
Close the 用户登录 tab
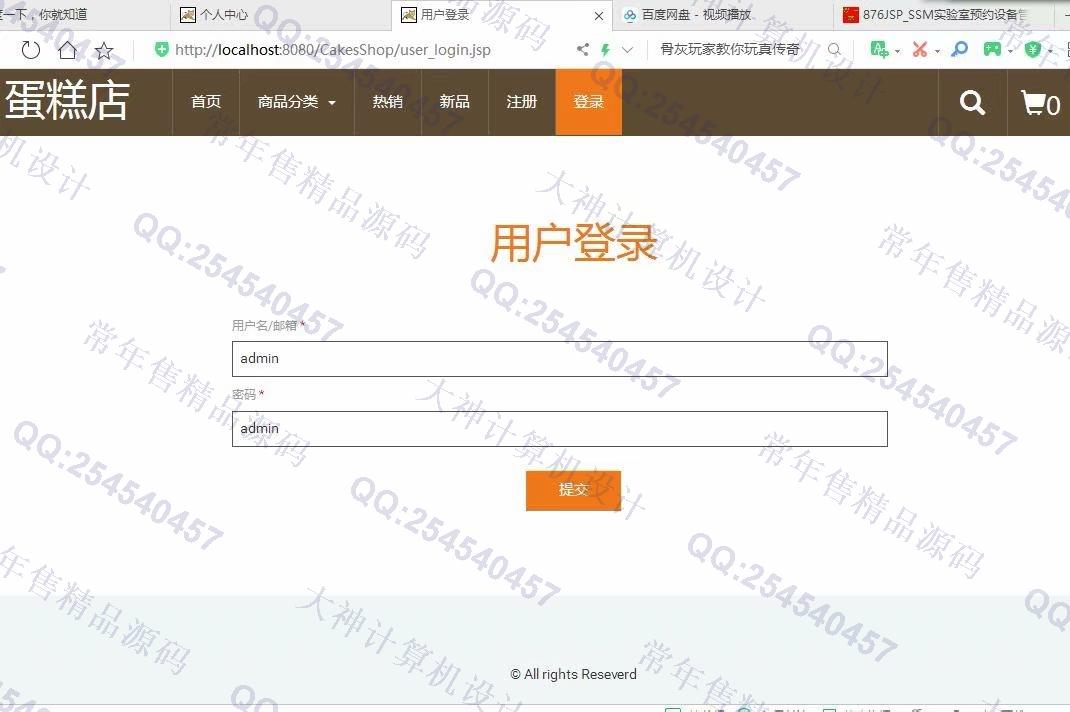[598, 16]
